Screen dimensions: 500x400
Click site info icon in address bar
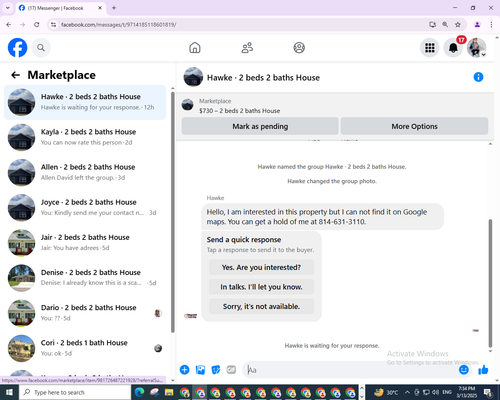click(53, 25)
